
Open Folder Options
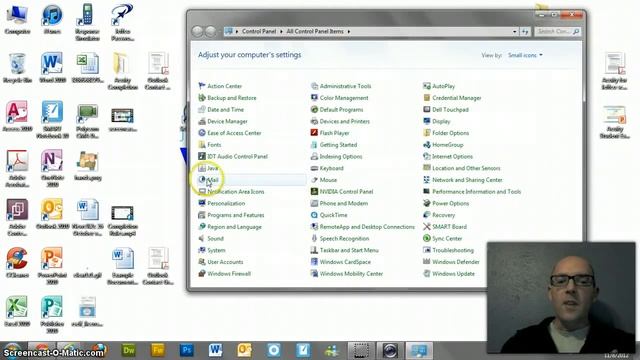point(450,133)
